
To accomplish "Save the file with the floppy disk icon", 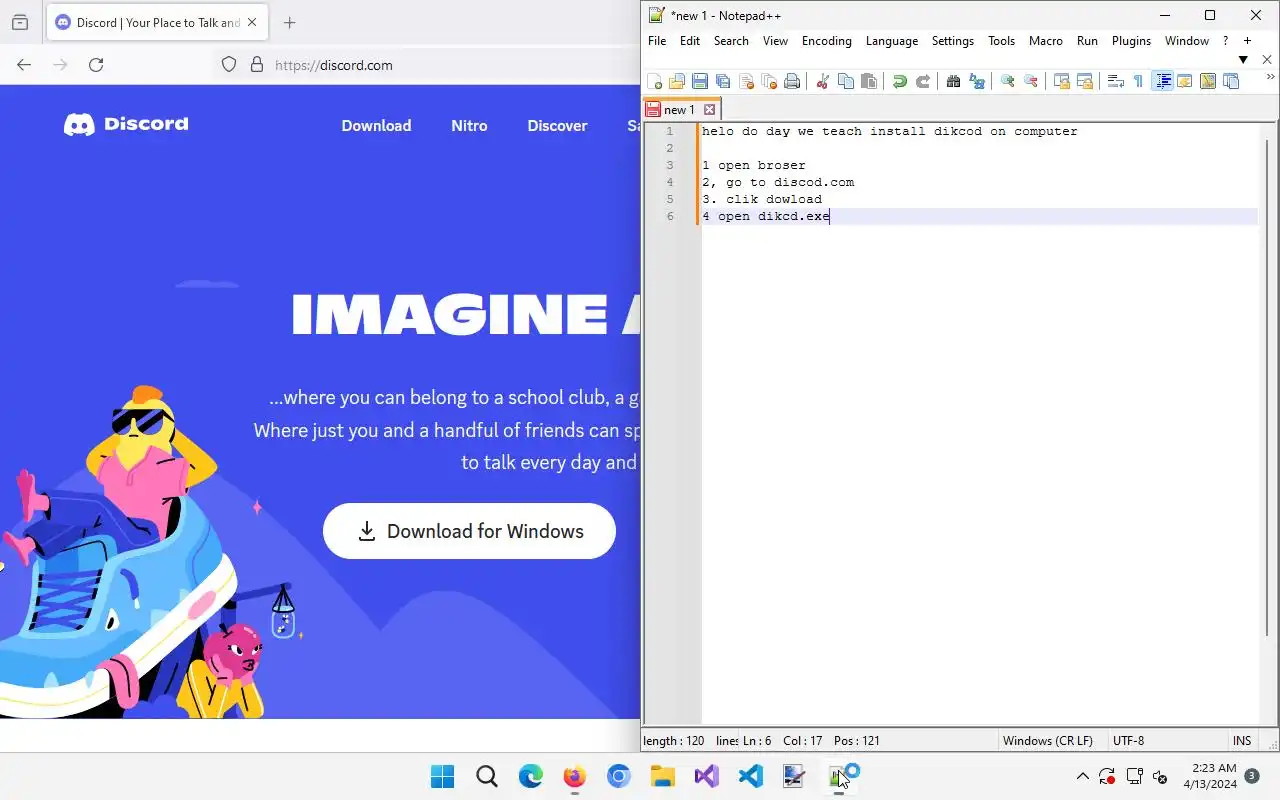I will 700,82.
